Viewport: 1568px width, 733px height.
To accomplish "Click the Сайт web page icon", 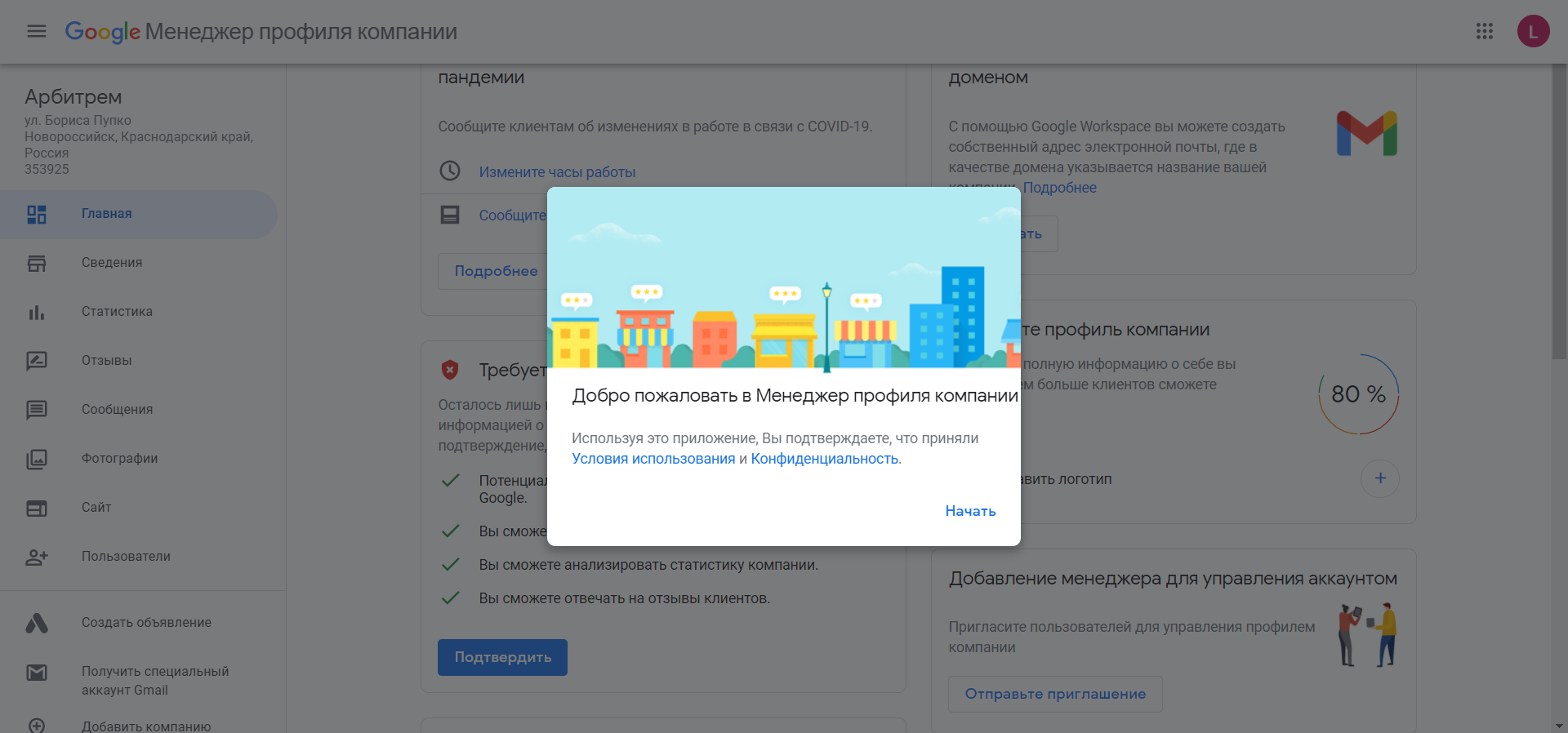I will [37, 508].
